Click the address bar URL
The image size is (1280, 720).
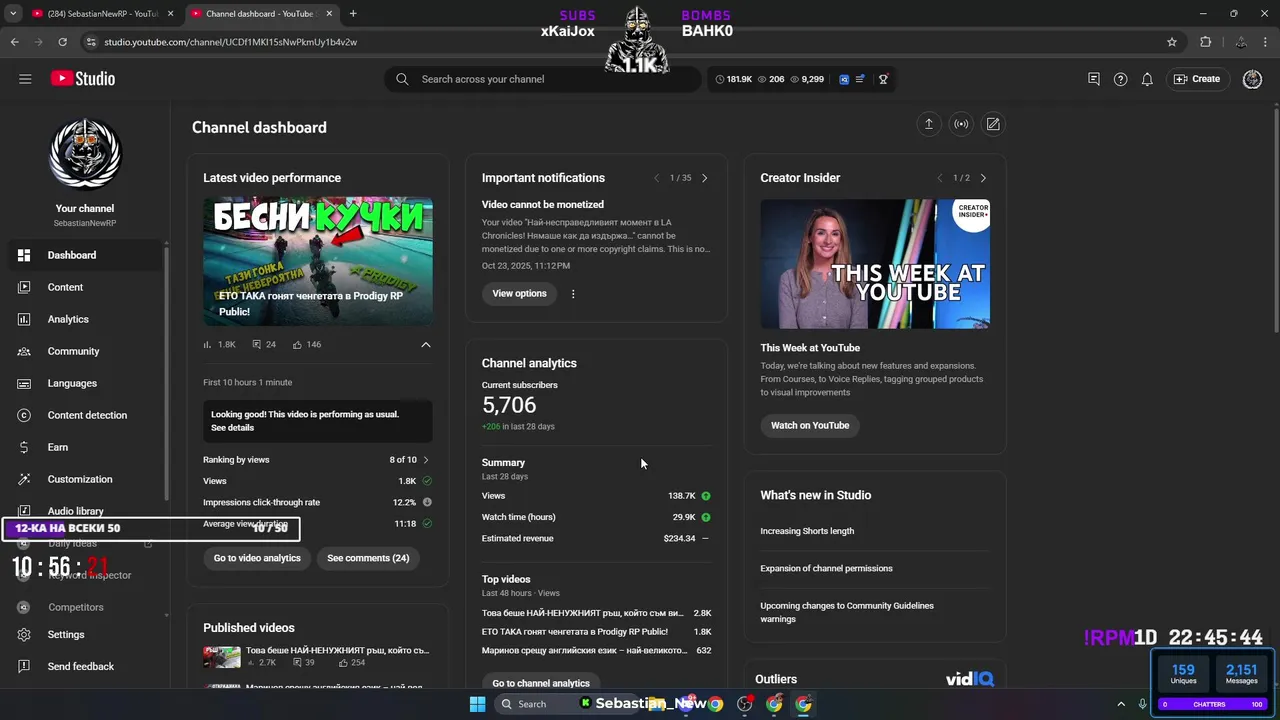[230, 42]
